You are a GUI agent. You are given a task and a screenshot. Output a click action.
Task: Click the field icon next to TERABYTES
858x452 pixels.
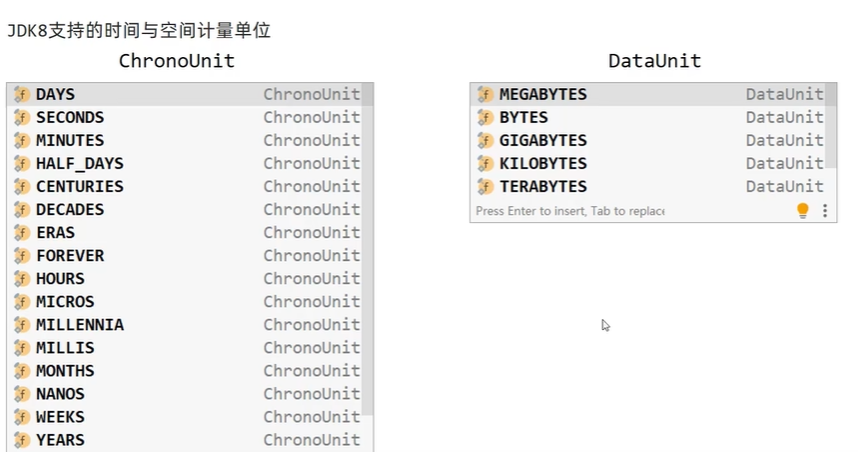pyautogui.click(x=486, y=187)
